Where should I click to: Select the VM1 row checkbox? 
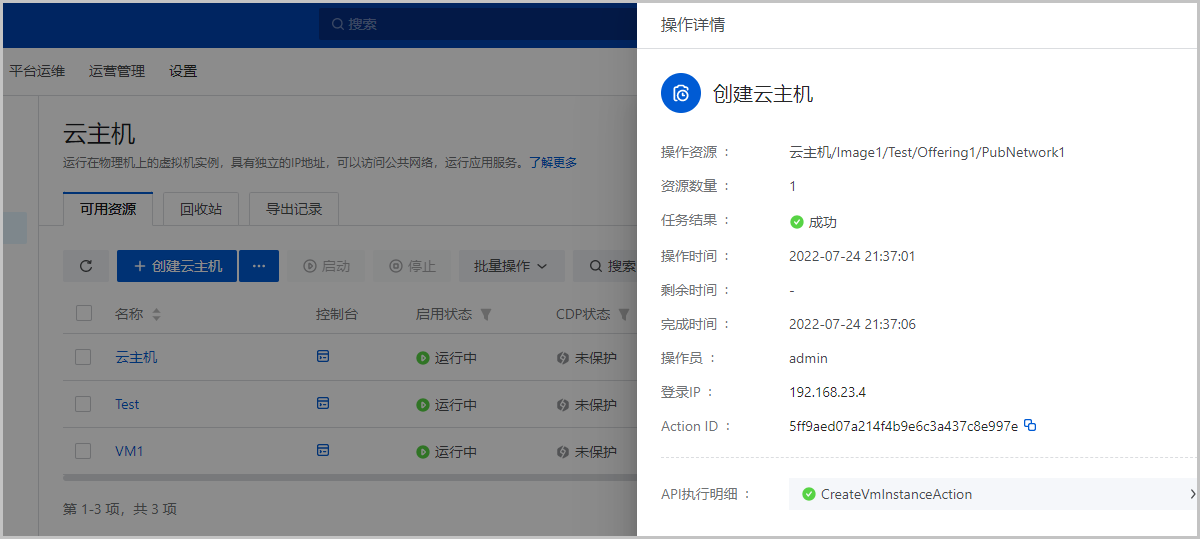[84, 451]
